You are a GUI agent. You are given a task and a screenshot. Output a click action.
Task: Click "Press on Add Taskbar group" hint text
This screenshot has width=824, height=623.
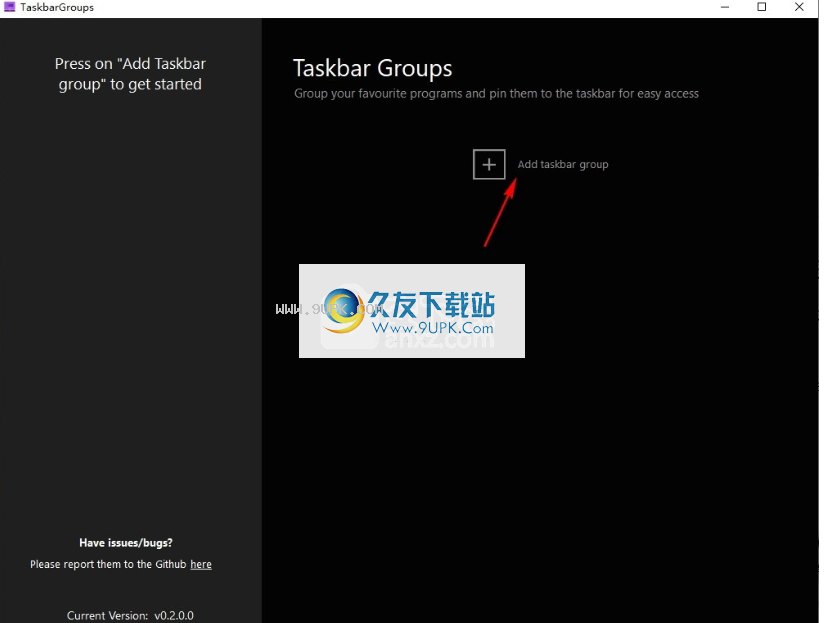point(130,74)
